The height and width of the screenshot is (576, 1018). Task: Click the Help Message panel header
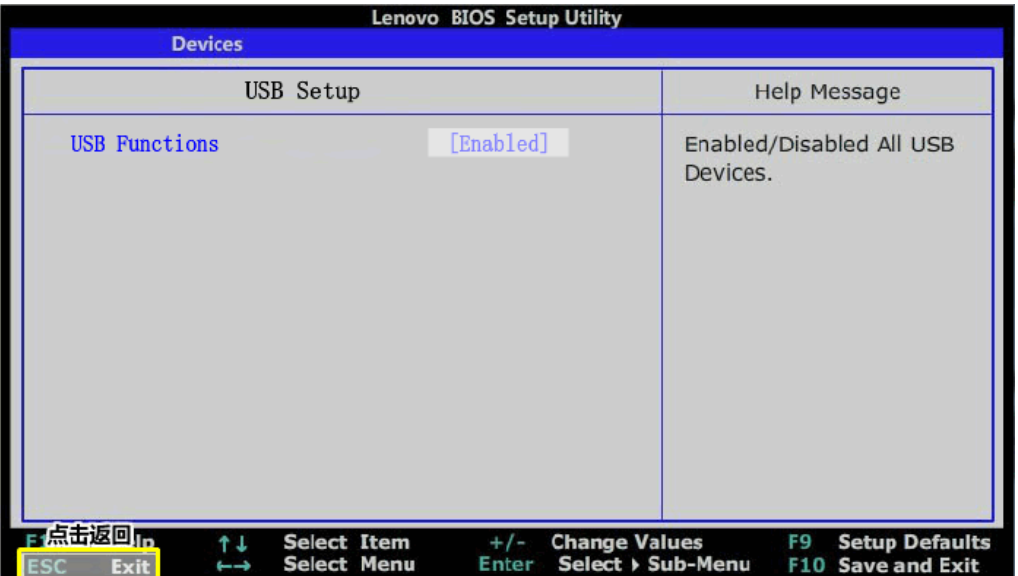pos(827,92)
